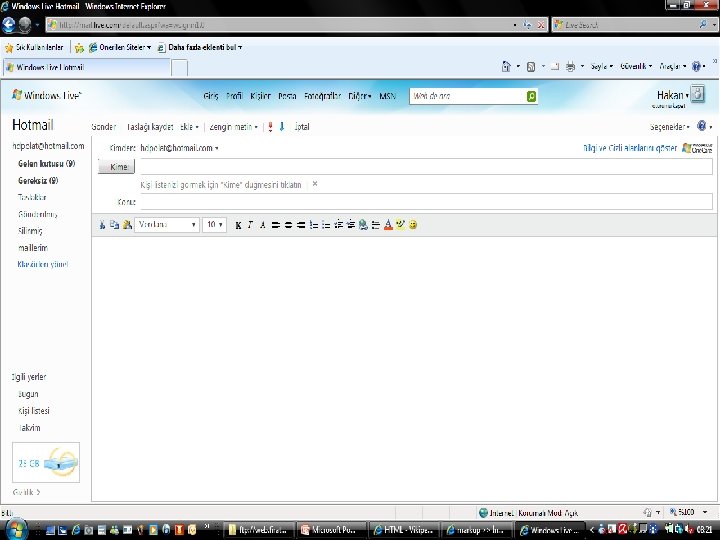Open the highlight color picker

[x=400, y=225]
